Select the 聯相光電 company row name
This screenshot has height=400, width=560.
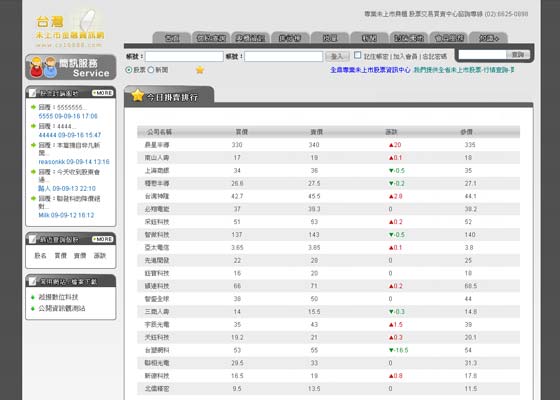pyautogui.click(x=157, y=363)
